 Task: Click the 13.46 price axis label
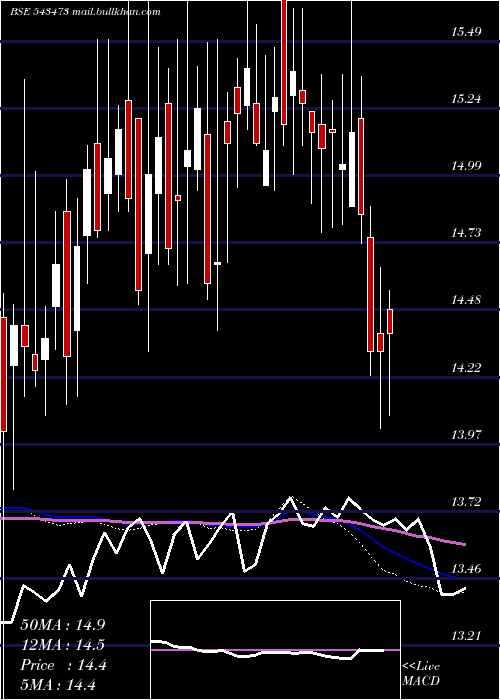point(466,568)
